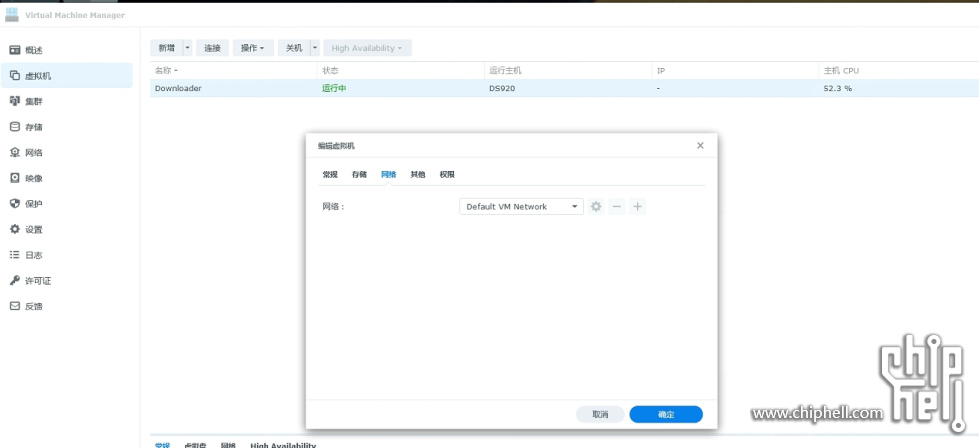Viewport: 979px width, 448px height.
Task: Open the 概述 overview sidebar icon
Action: (x=15, y=50)
